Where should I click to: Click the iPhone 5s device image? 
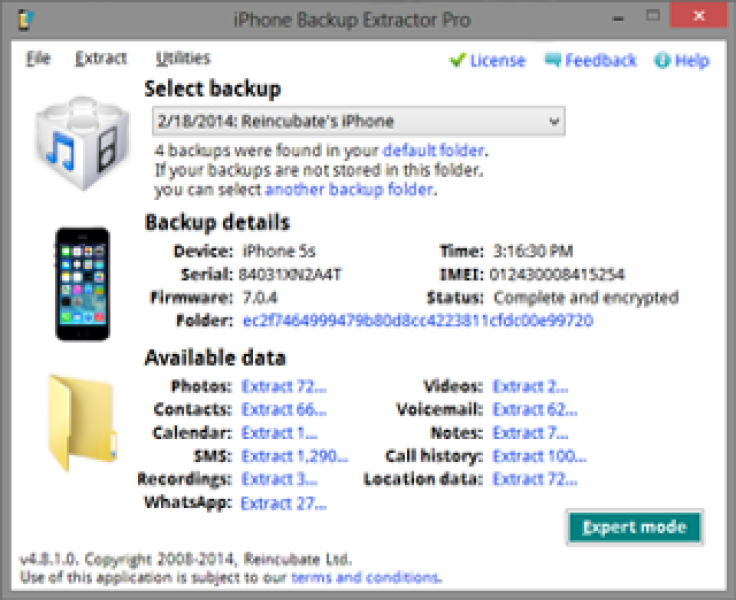pyautogui.click(x=83, y=284)
